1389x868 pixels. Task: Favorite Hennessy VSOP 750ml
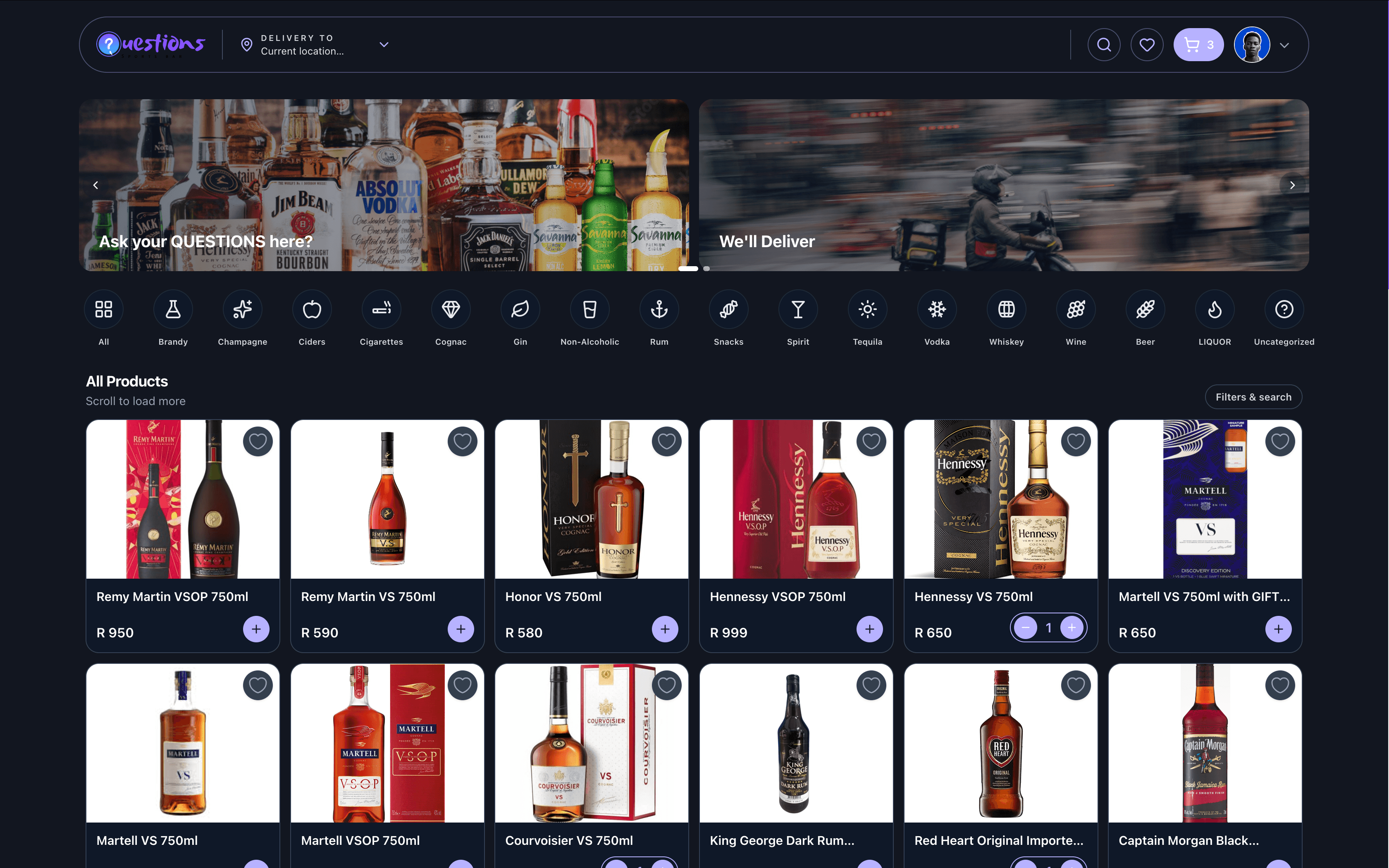pos(871,441)
